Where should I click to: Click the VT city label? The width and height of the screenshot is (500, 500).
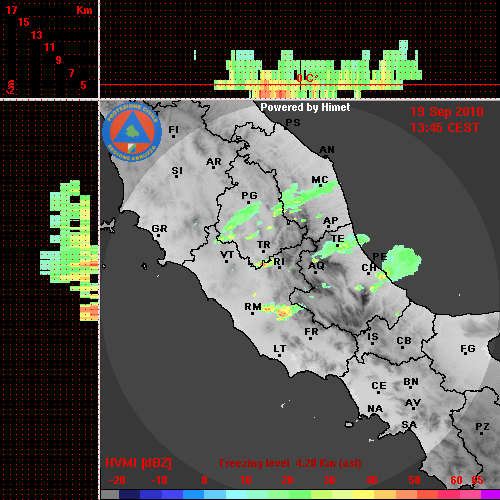click(x=227, y=255)
